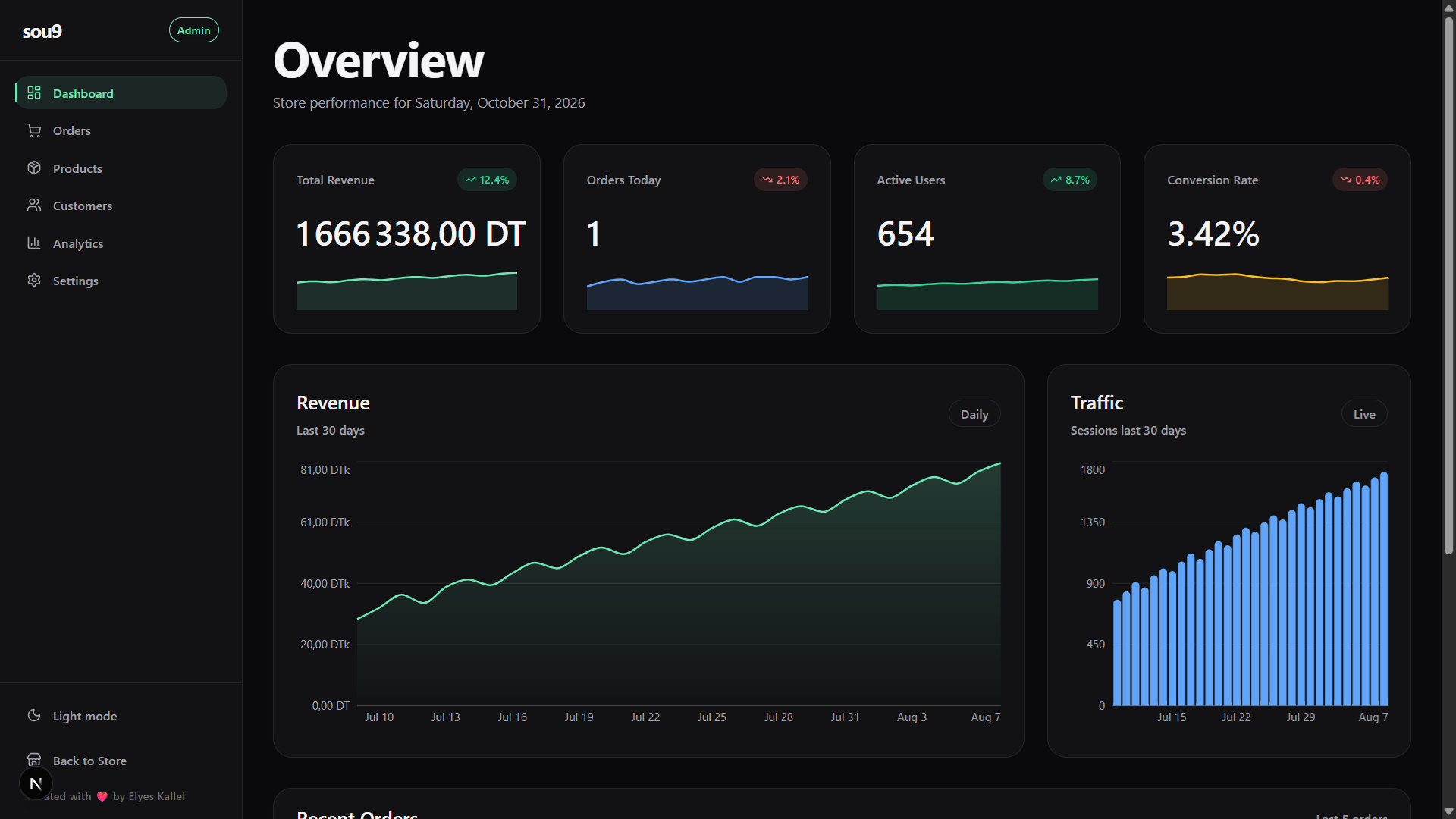1456x819 pixels.
Task: Click the Products box icon
Action: click(34, 168)
